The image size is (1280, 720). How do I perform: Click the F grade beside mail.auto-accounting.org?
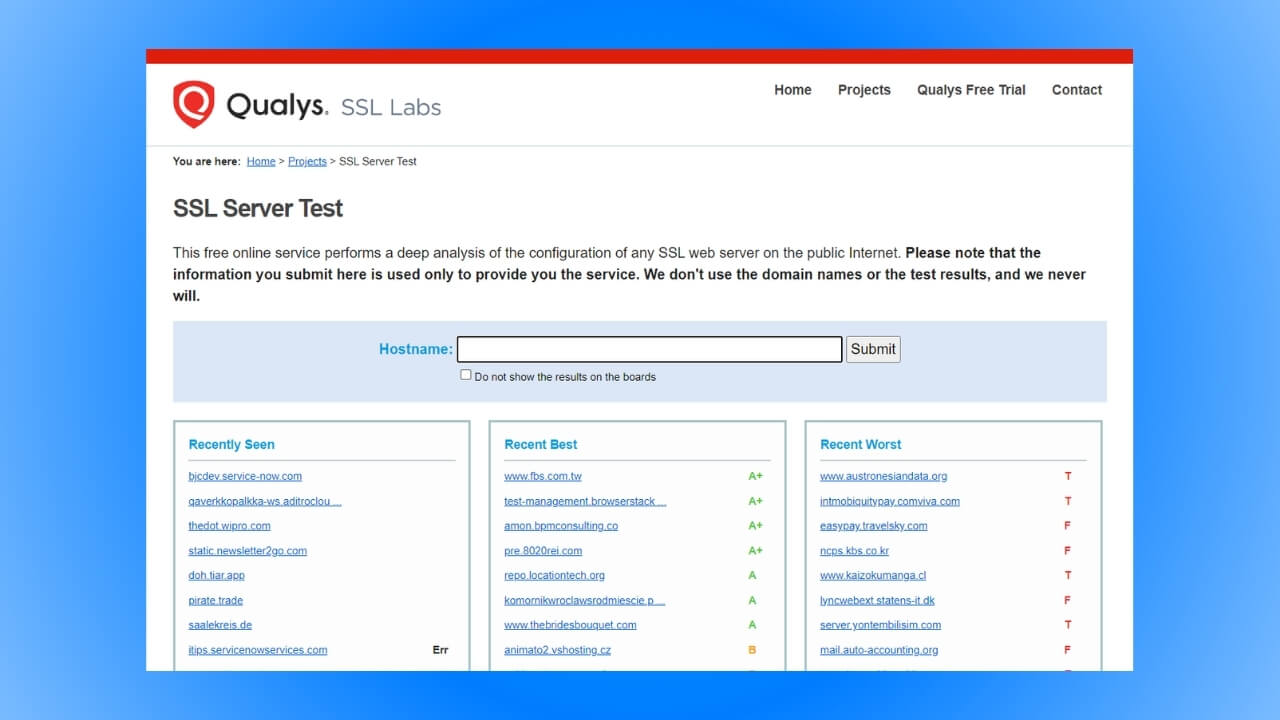pyautogui.click(x=1068, y=650)
